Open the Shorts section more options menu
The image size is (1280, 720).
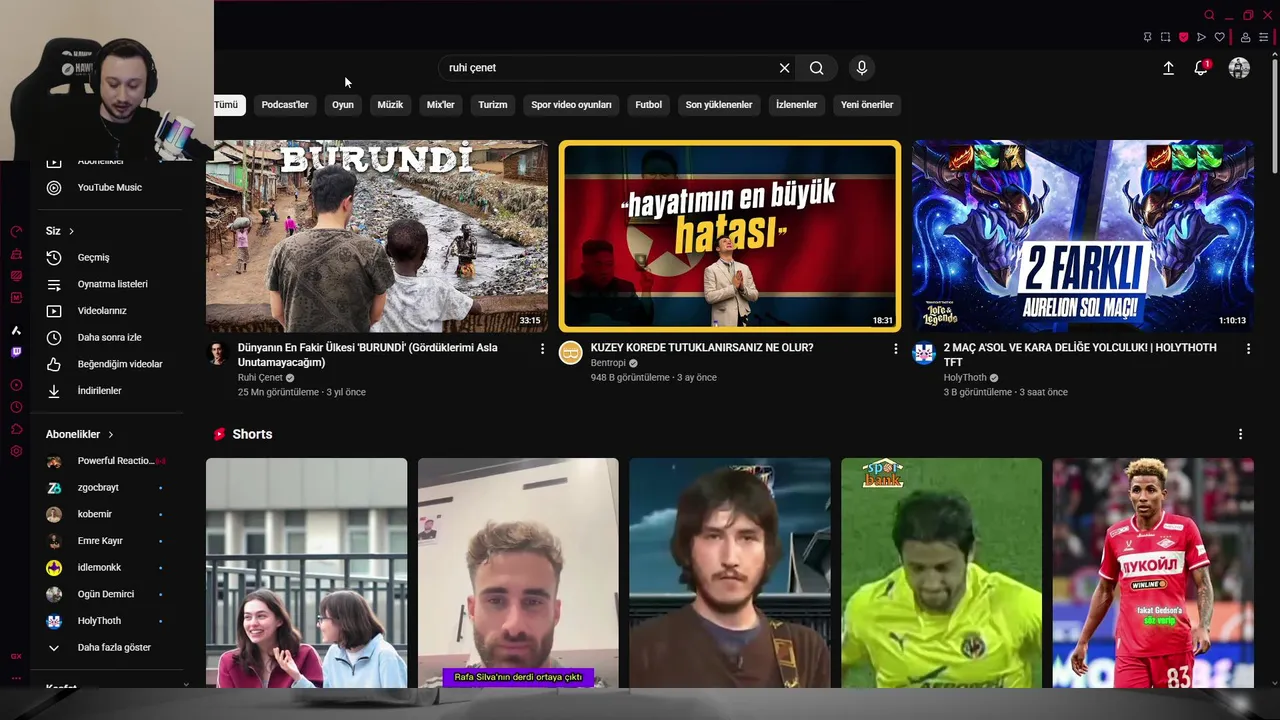pyautogui.click(x=1240, y=434)
